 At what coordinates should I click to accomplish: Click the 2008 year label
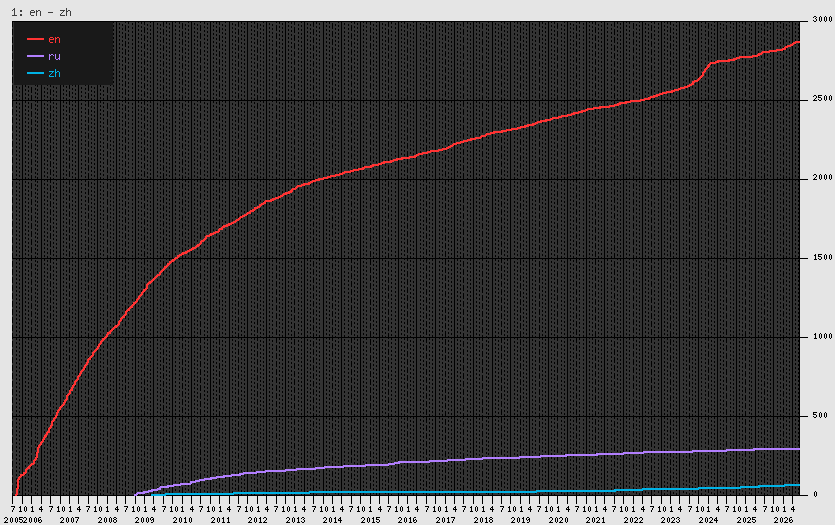click(108, 520)
